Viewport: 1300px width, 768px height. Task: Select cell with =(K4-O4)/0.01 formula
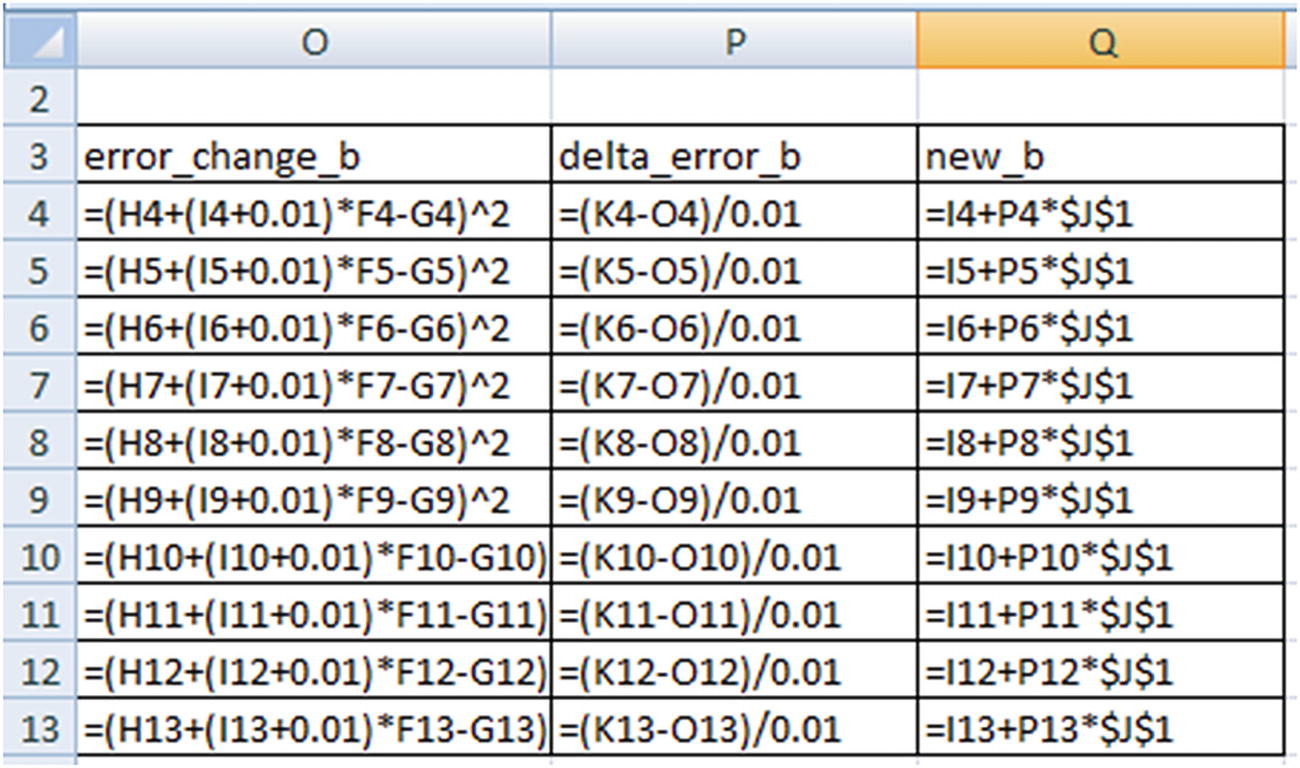click(x=733, y=214)
